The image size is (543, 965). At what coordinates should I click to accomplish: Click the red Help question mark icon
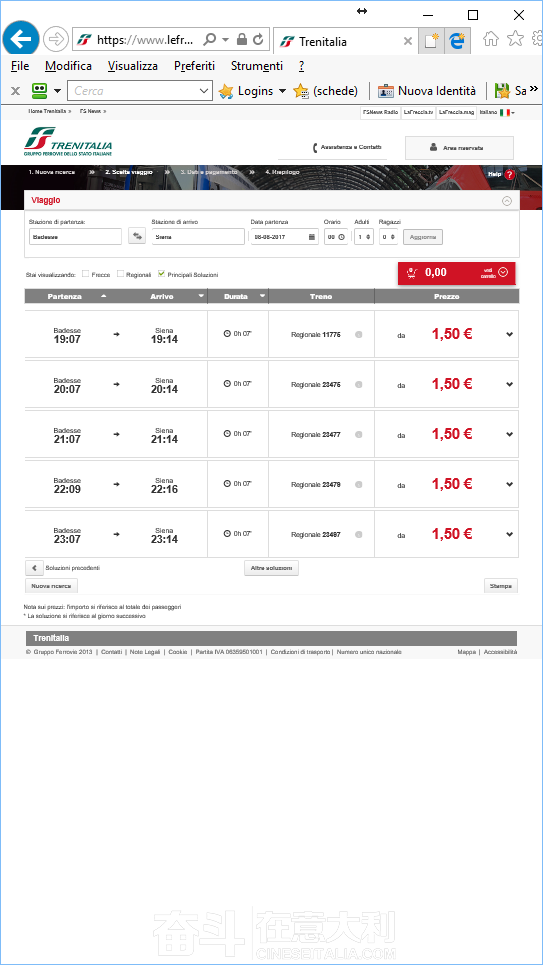[509, 174]
